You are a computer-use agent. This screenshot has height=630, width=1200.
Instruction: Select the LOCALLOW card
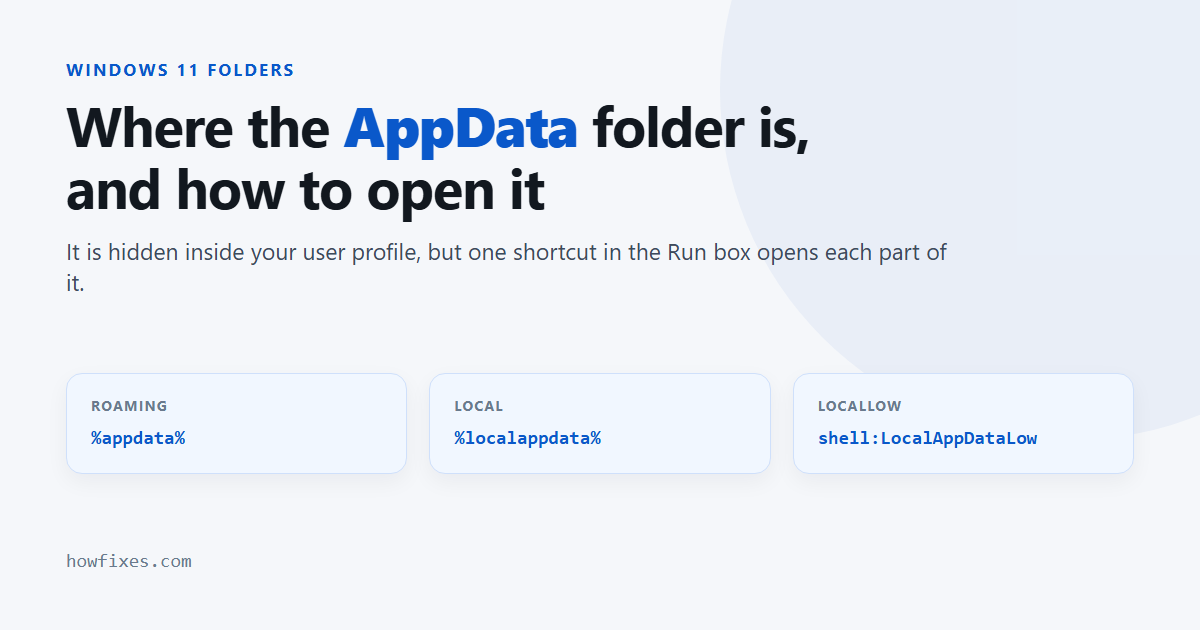point(963,423)
